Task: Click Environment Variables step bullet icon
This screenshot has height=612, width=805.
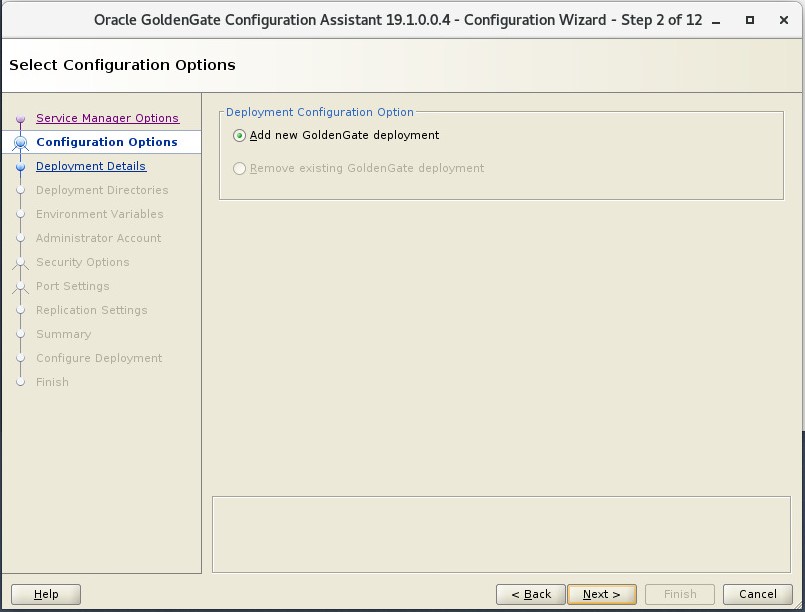Action: coord(21,214)
